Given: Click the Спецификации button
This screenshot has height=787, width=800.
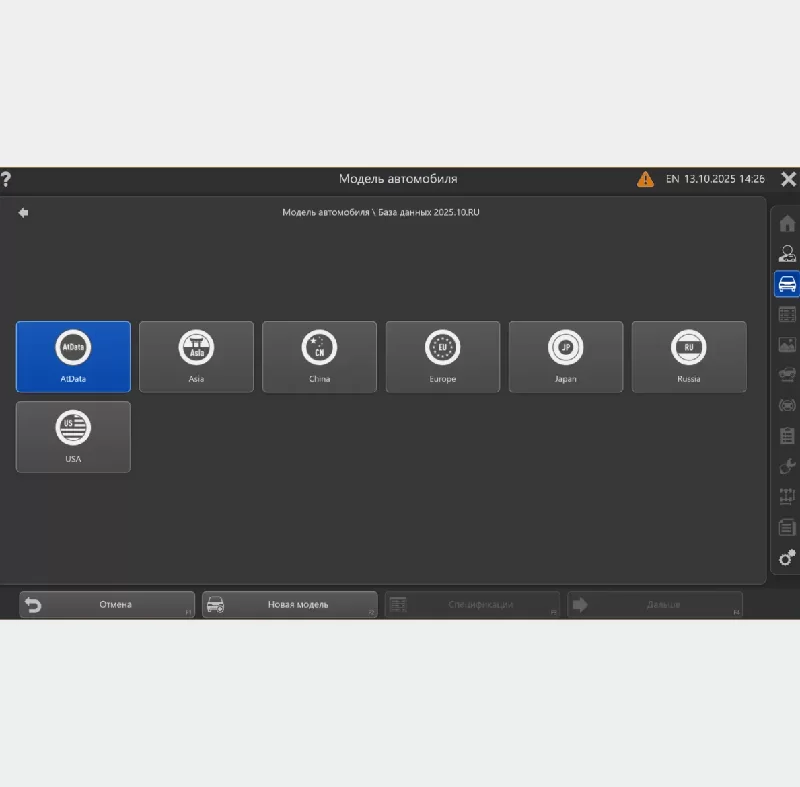Looking at the screenshot, I should pyautogui.click(x=472, y=605).
